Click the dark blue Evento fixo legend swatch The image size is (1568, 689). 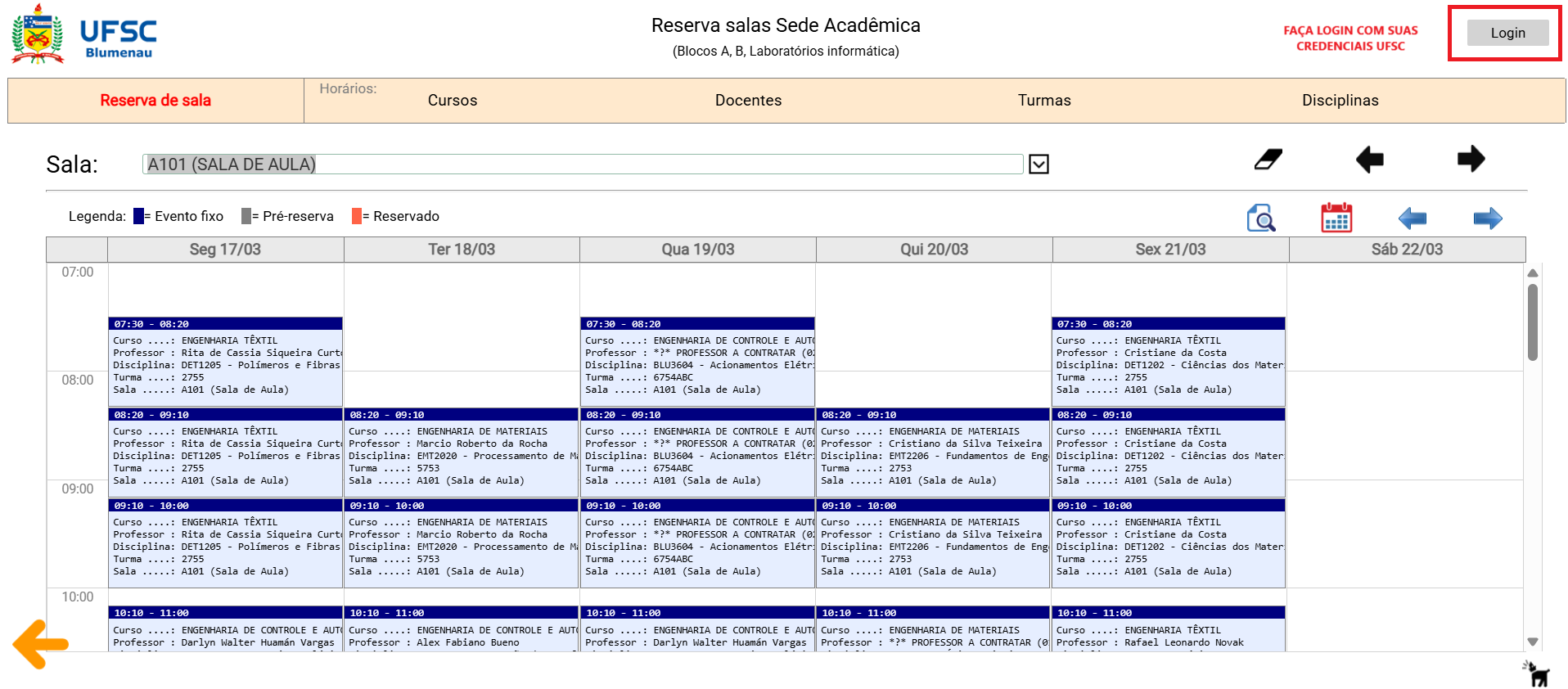pos(138,216)
